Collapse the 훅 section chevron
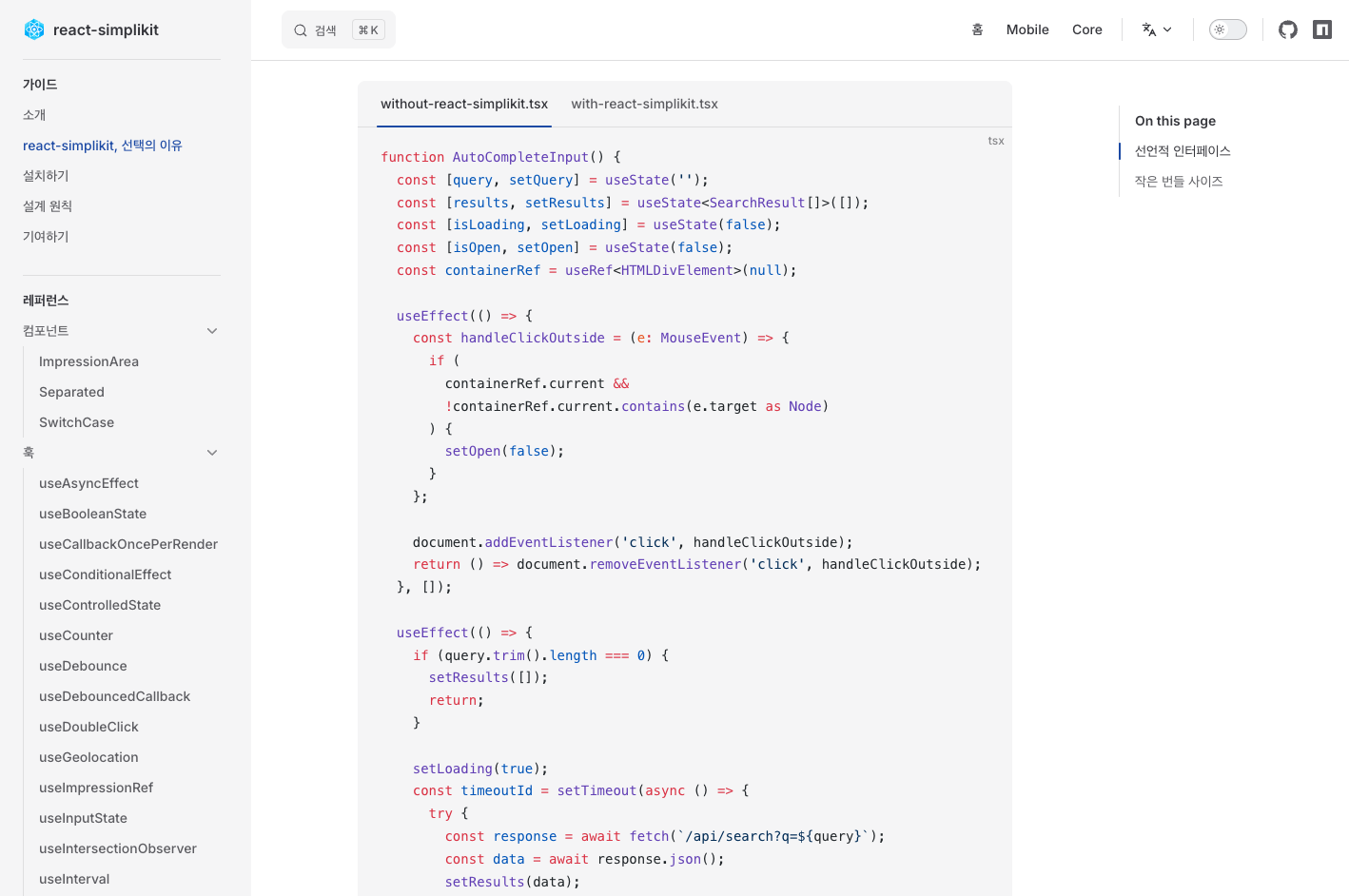The image size is (1349, 896). 212,453
